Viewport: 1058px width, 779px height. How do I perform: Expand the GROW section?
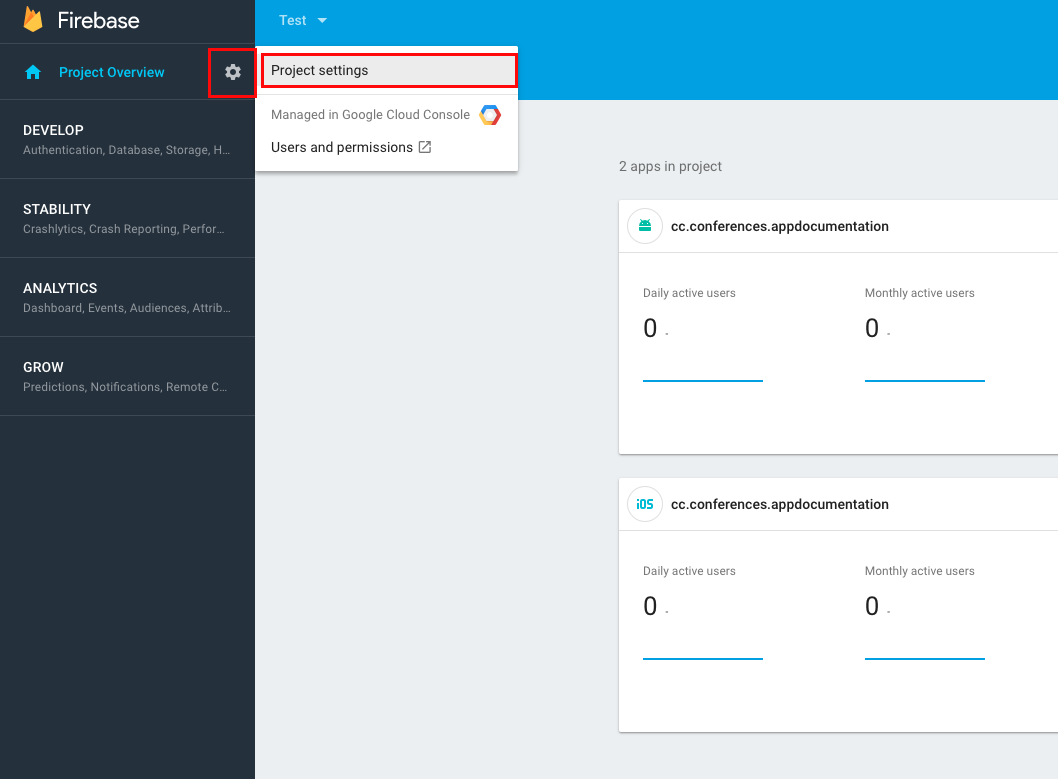pos(128,376)
